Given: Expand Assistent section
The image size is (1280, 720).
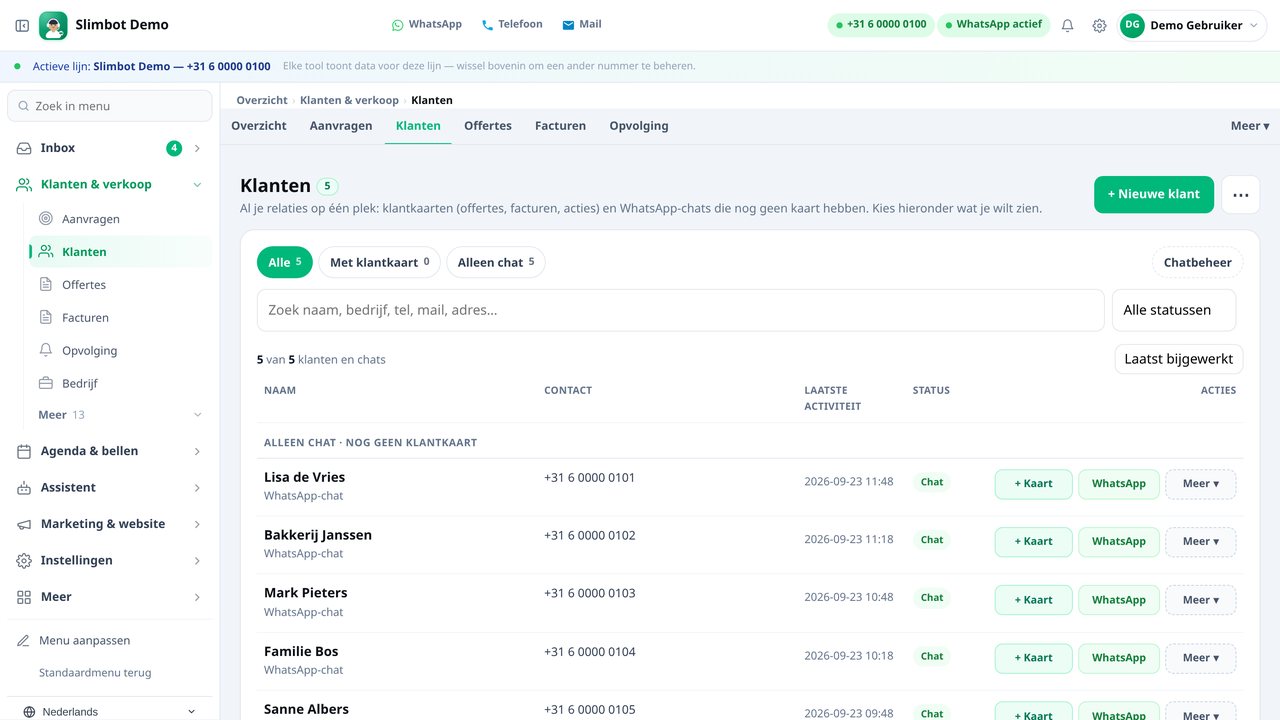Looking at the screenshot, I should 197,488.
